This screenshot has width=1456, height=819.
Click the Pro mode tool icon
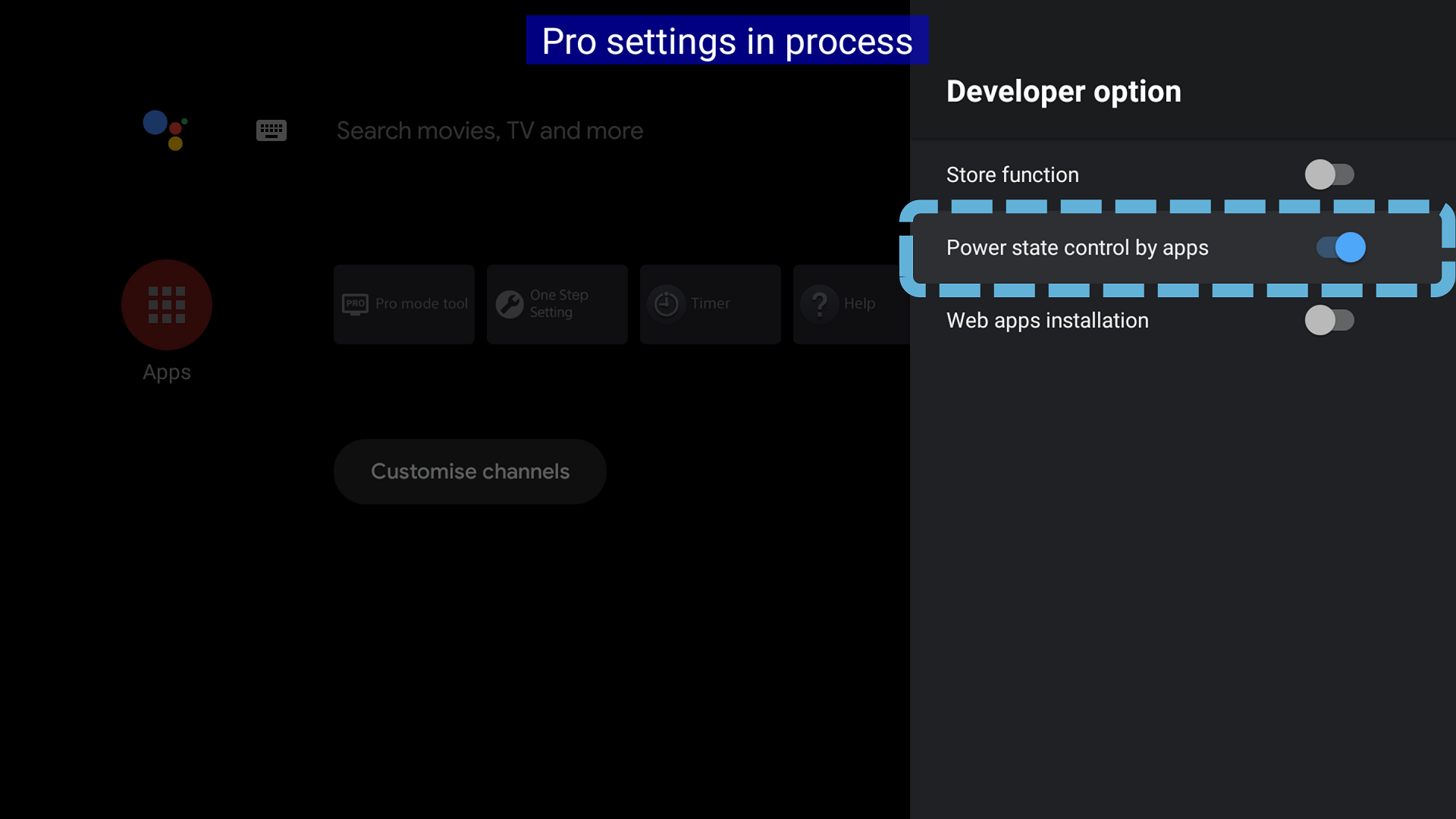pos(355,304)
